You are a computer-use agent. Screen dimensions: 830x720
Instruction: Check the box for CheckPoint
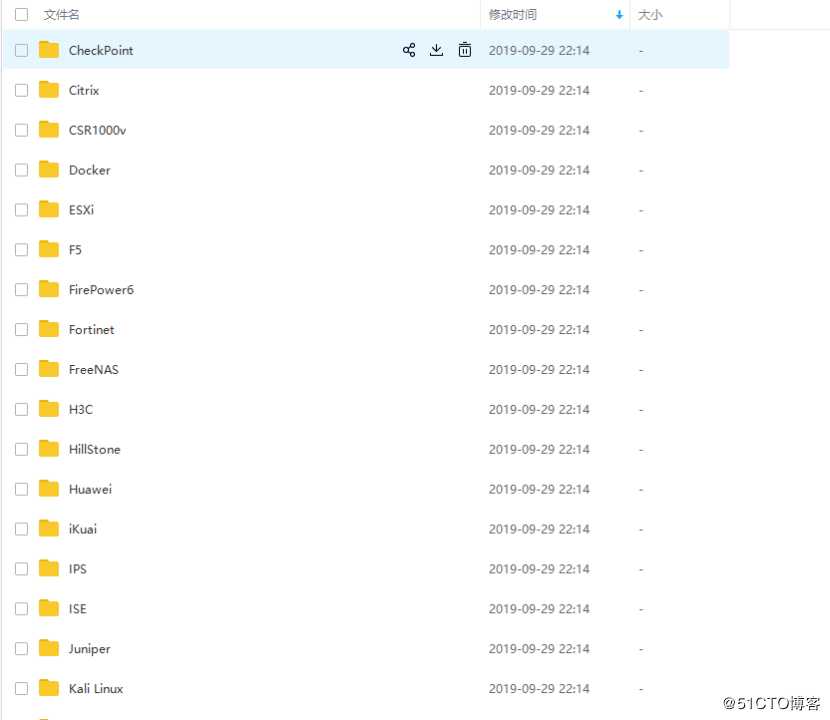[x=22, y=50]
